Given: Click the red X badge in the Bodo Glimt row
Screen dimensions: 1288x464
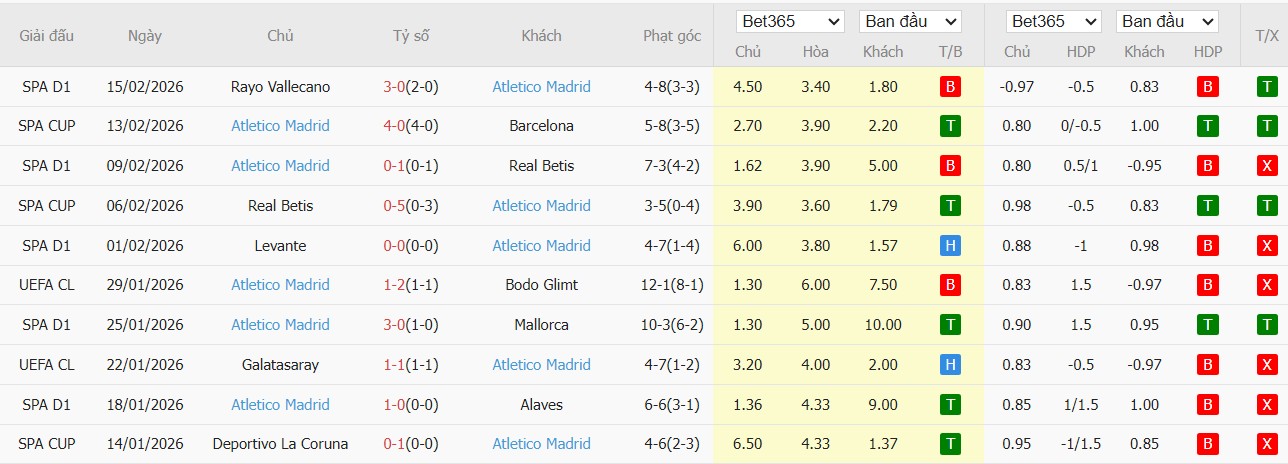Looking at the screenshot, I should [x=1267, y=285].
